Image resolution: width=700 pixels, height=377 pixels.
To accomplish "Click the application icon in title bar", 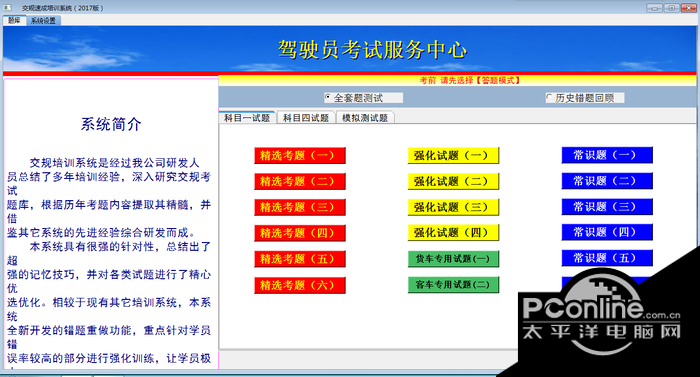I will [x=8, y=8].
